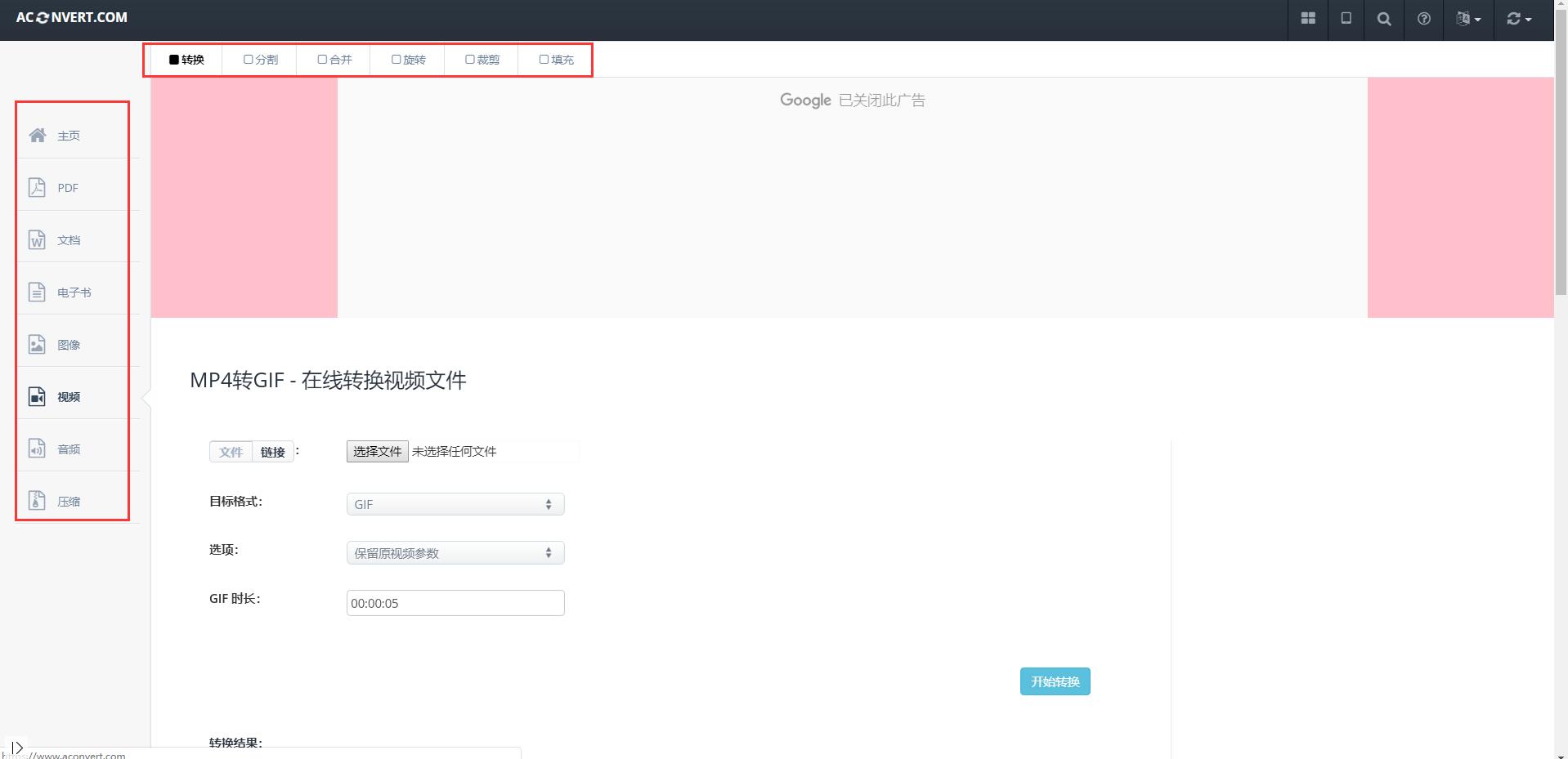Viewport: 1568px width, 759px height.
Task: Select the 文件 source toggle button
Action: (x=231, y=452)
